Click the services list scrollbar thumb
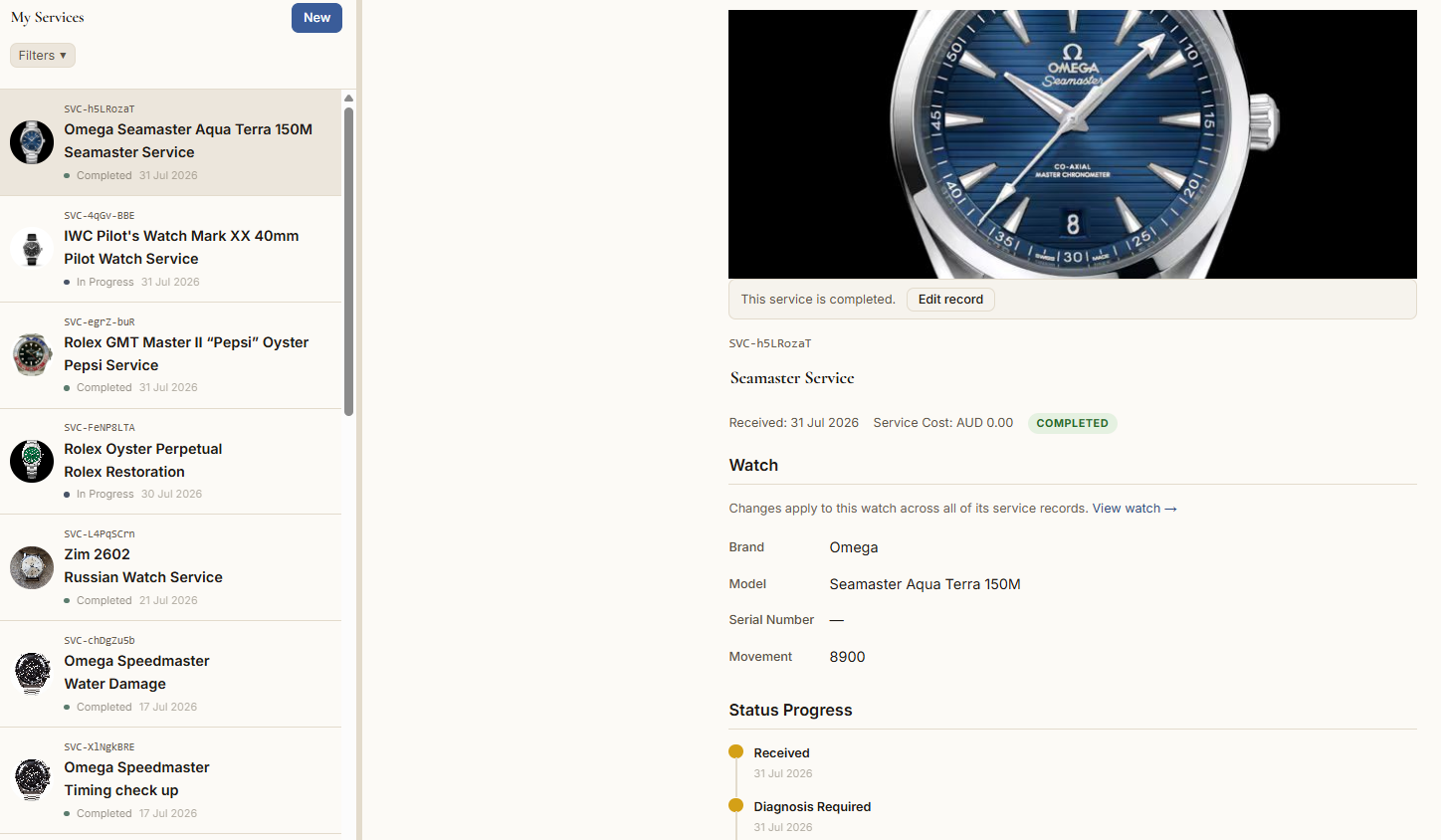The image size is (1441, 840). (x=348, y=261)
